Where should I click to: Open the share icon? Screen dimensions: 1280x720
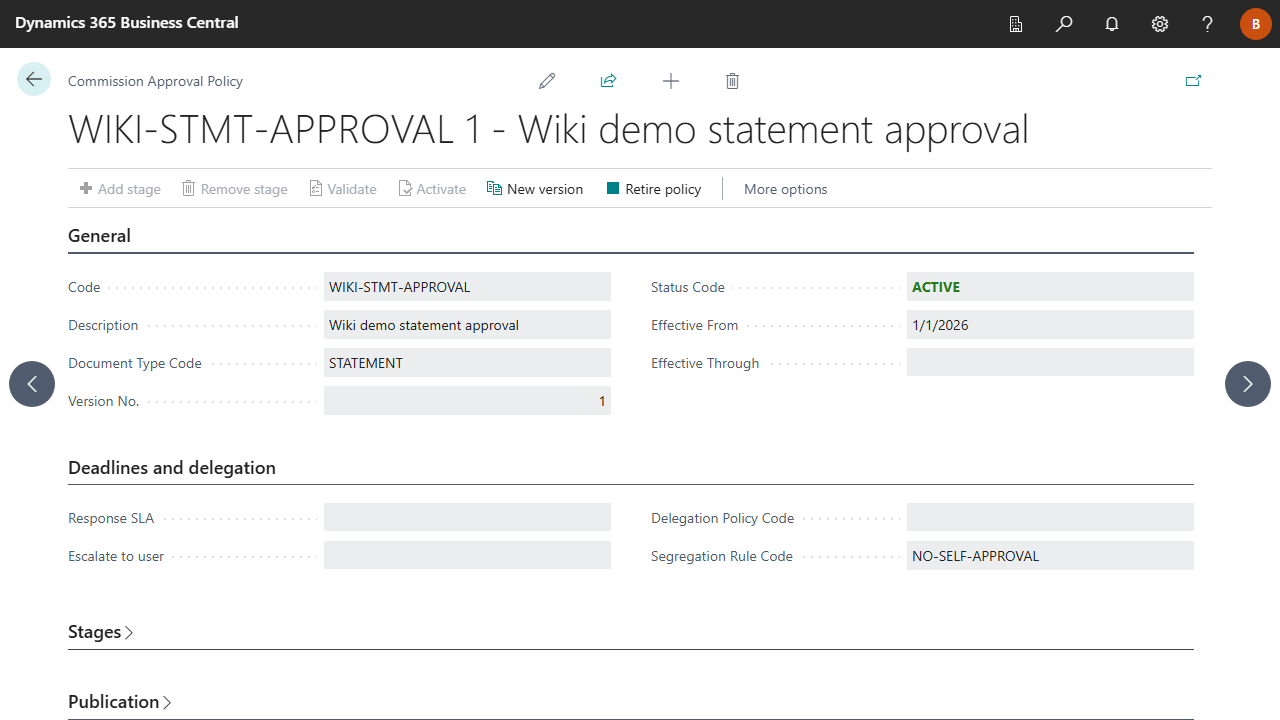608,81
